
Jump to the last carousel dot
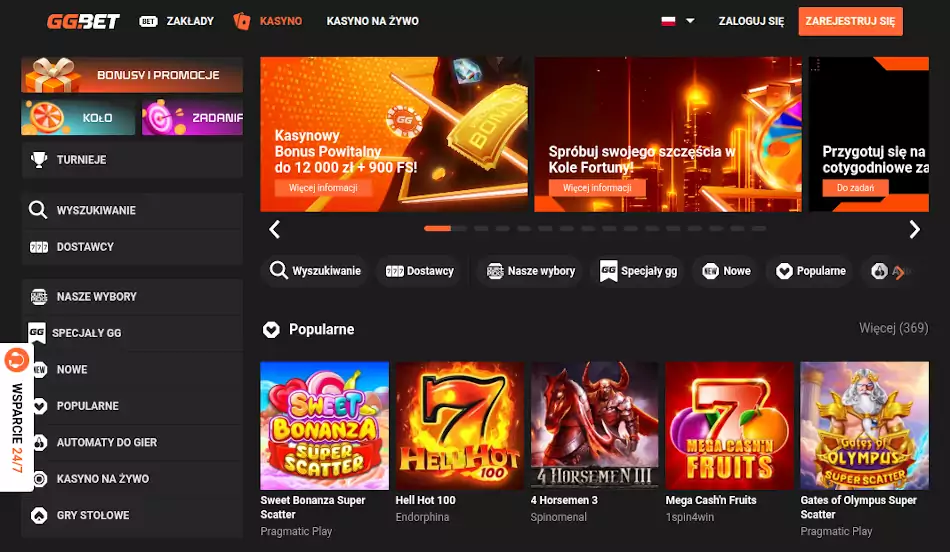(x=759, y=228)
